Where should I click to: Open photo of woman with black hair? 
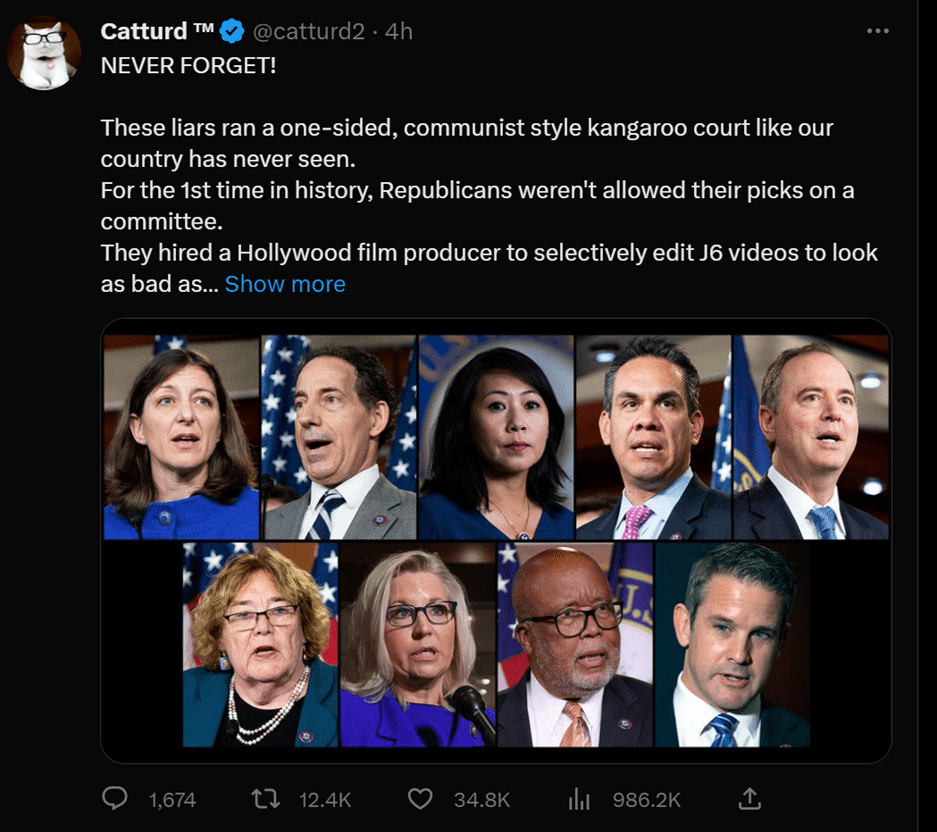(x=496, y=438)
